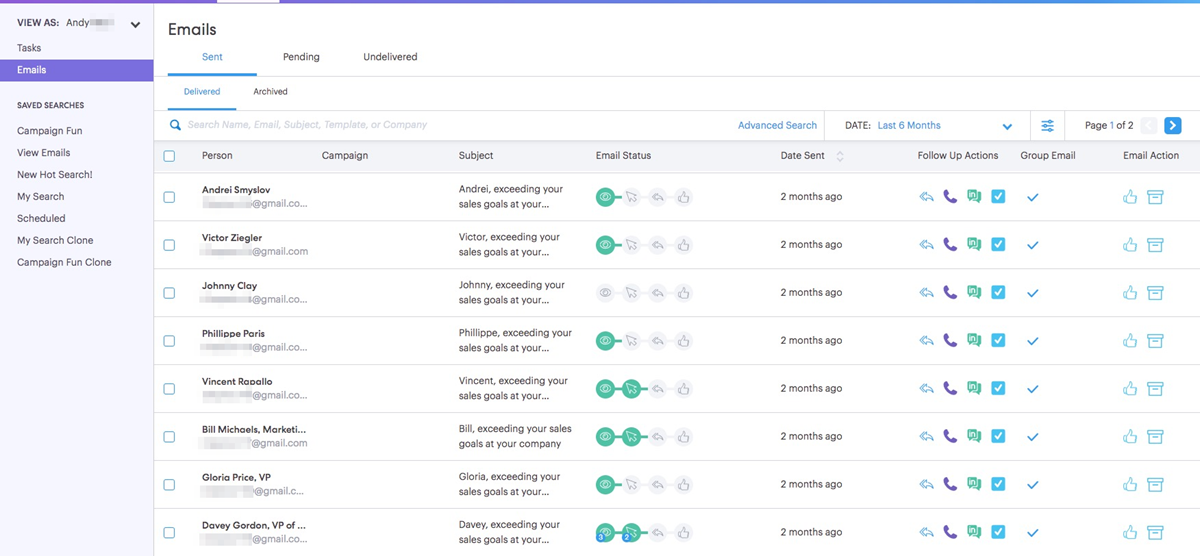Click the reply status icon for Gloria Price
This screenshot has width=1200, height=556.
(657, 485)
